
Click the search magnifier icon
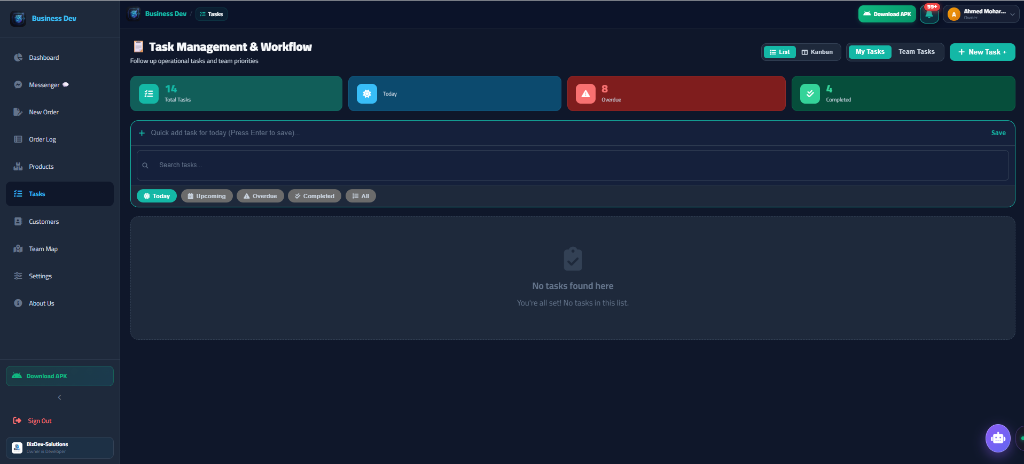coord(145,165)
